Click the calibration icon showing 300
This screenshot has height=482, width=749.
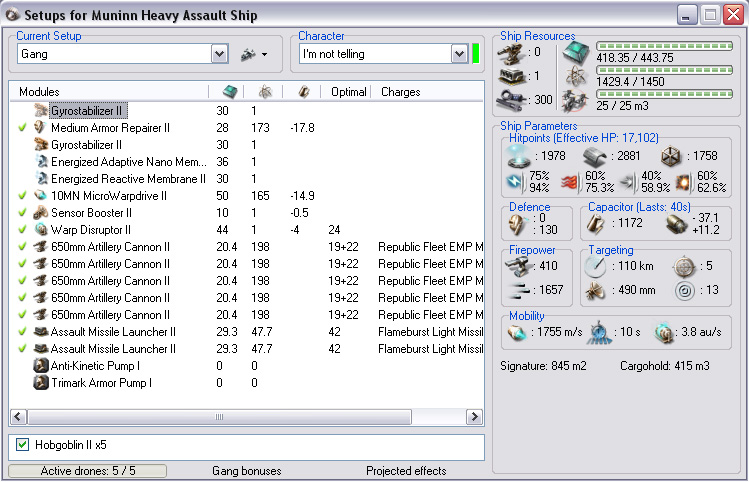point(512,100)
